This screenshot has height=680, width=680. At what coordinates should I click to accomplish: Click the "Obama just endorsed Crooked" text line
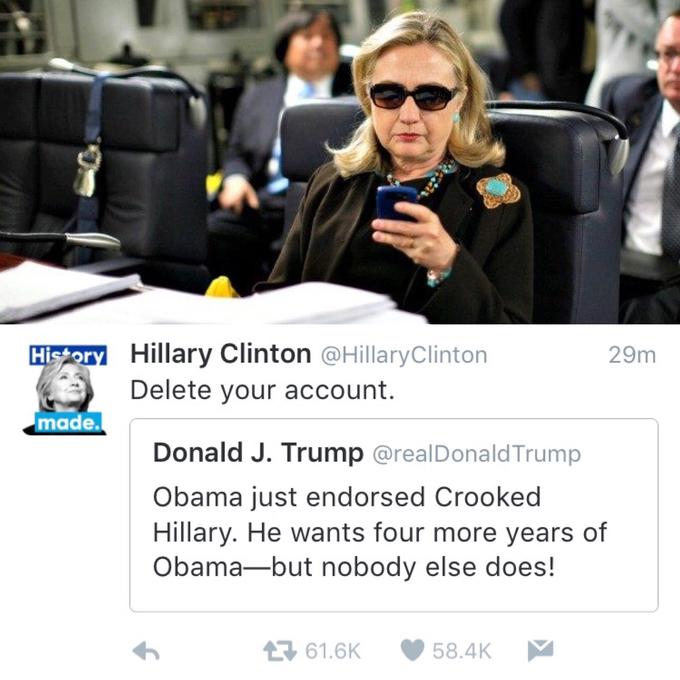pyautogui.click(x=347, y=497)
